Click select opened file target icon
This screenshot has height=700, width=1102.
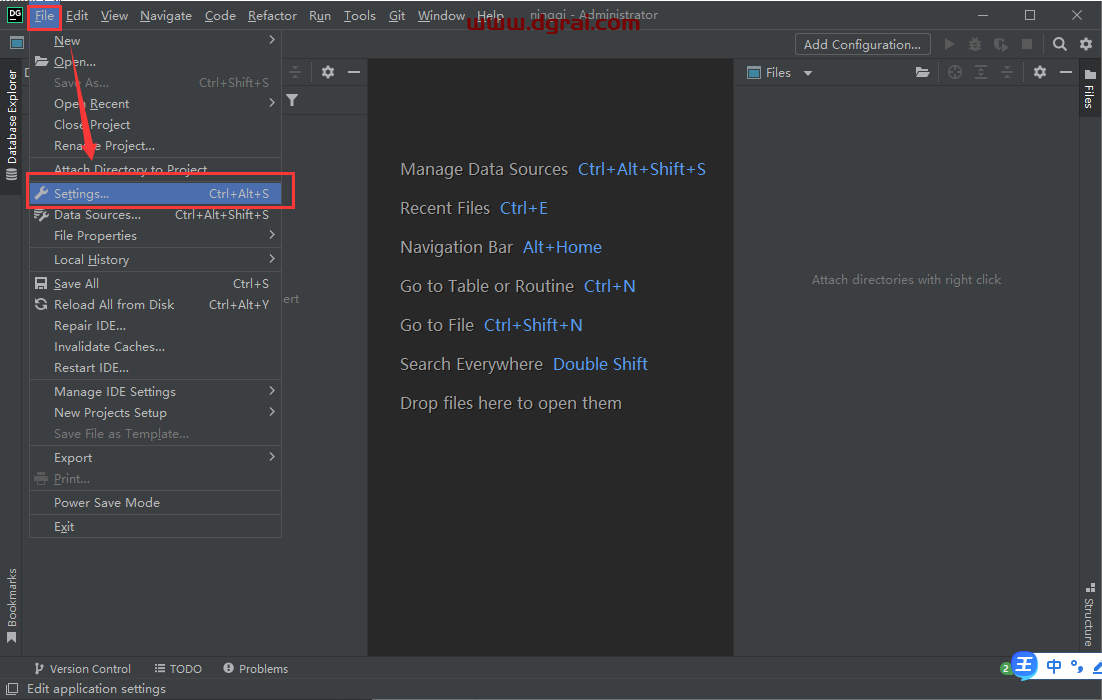[x=954, y=72]
